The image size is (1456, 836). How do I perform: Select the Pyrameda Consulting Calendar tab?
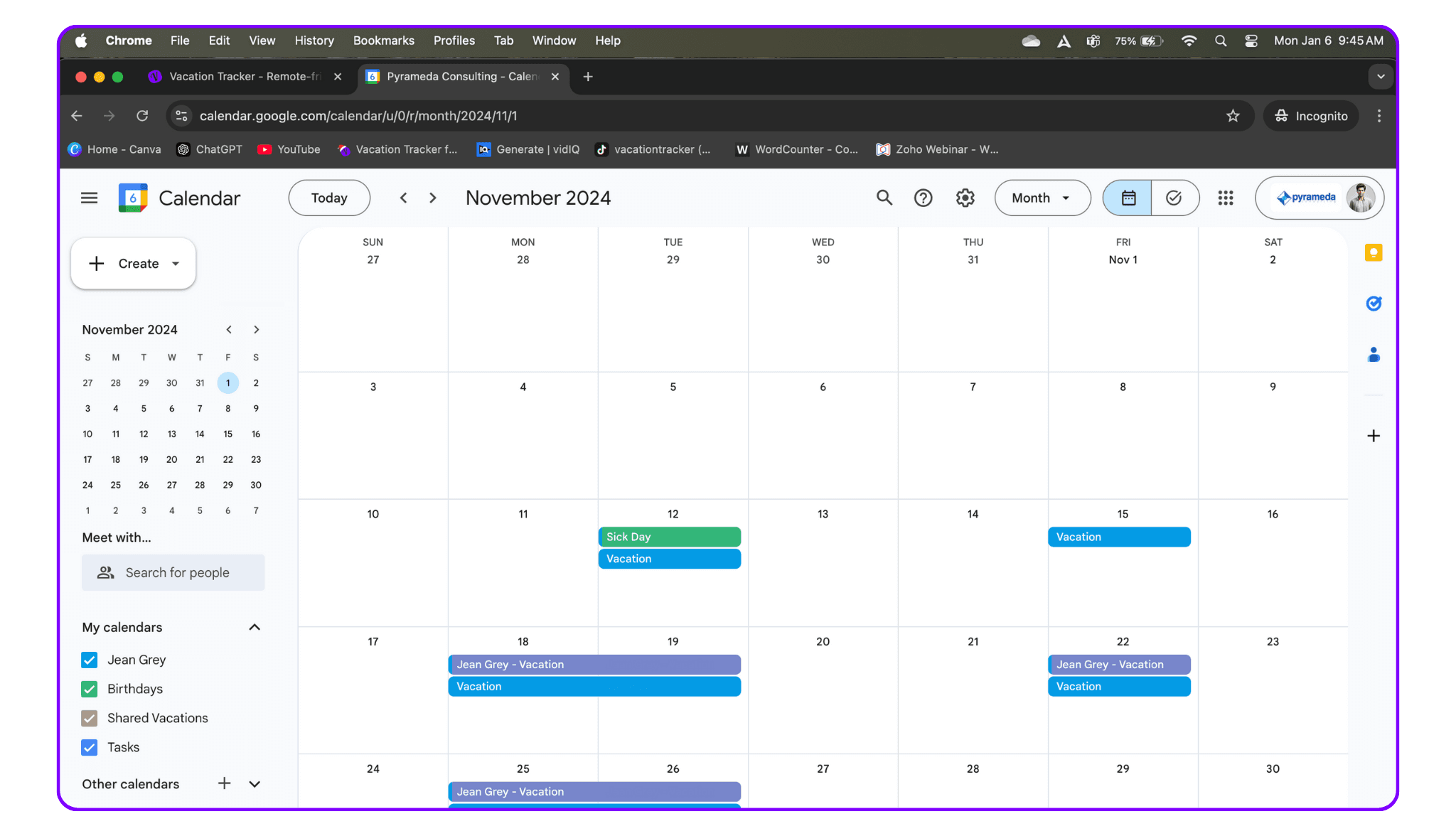click(x=462, y=77)
